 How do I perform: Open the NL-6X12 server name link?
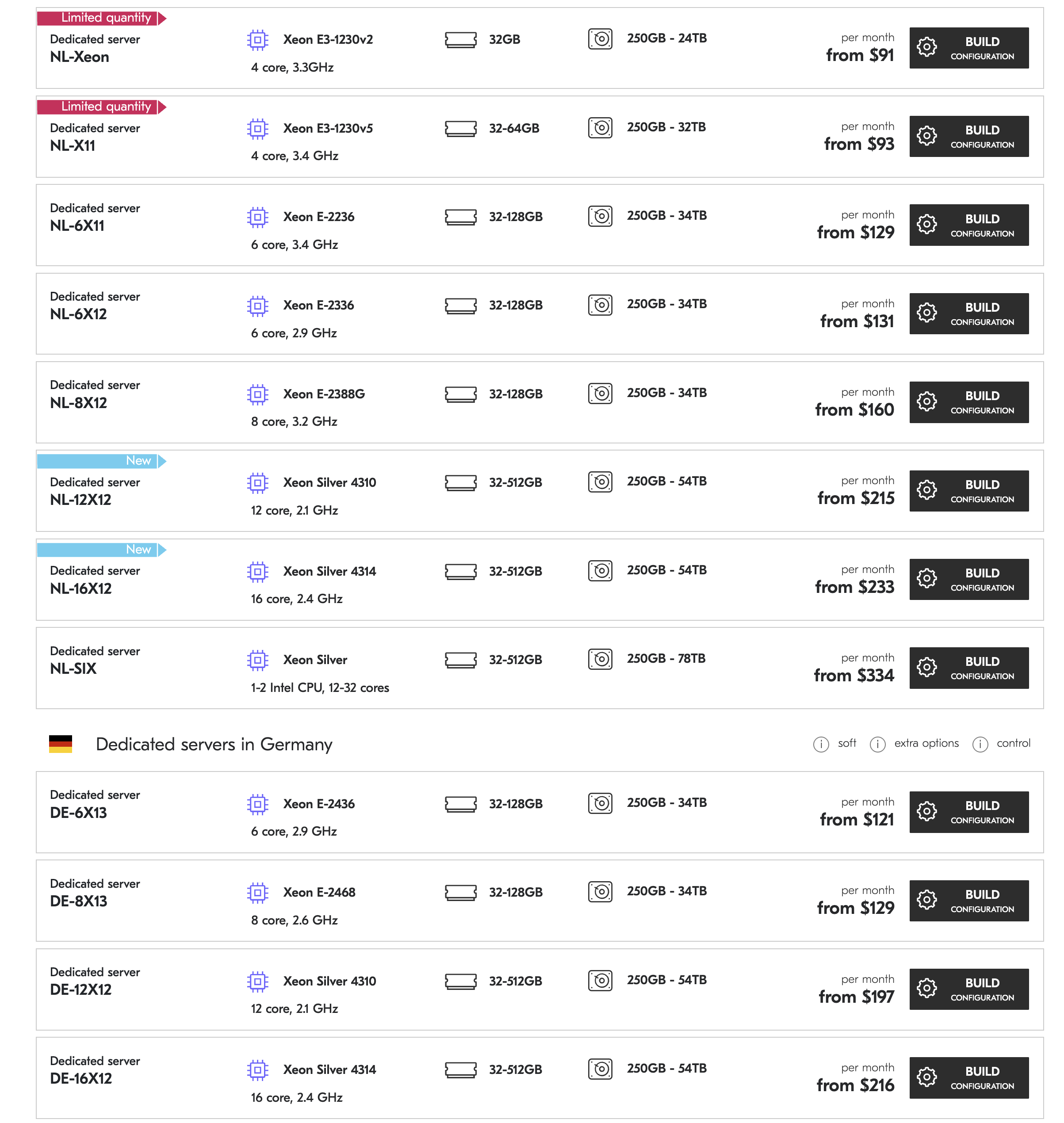78,314
